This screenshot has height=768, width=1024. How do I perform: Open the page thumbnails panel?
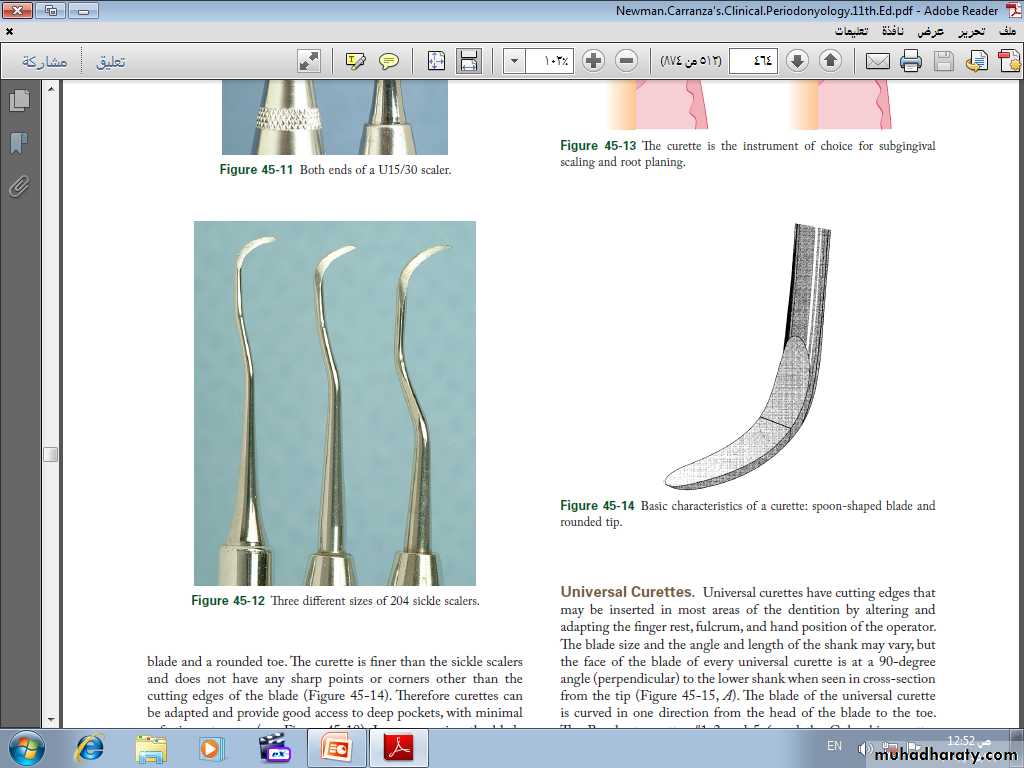pos(18,101)
